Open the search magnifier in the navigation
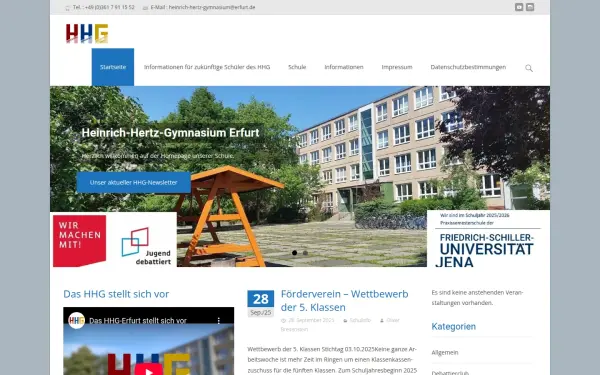600x375 pixels. point(529,68)
